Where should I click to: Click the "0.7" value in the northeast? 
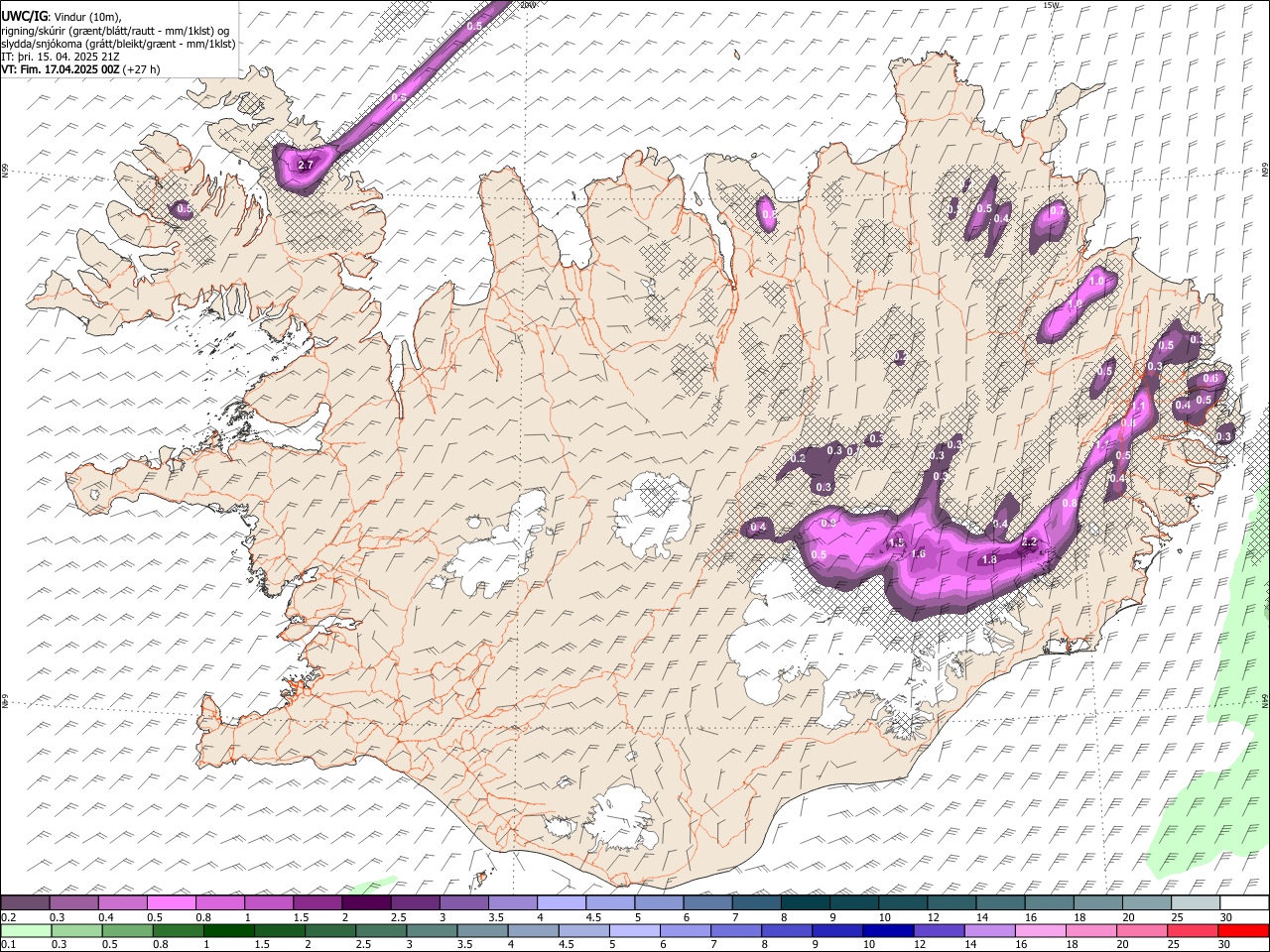click(x=1058, y=211)
